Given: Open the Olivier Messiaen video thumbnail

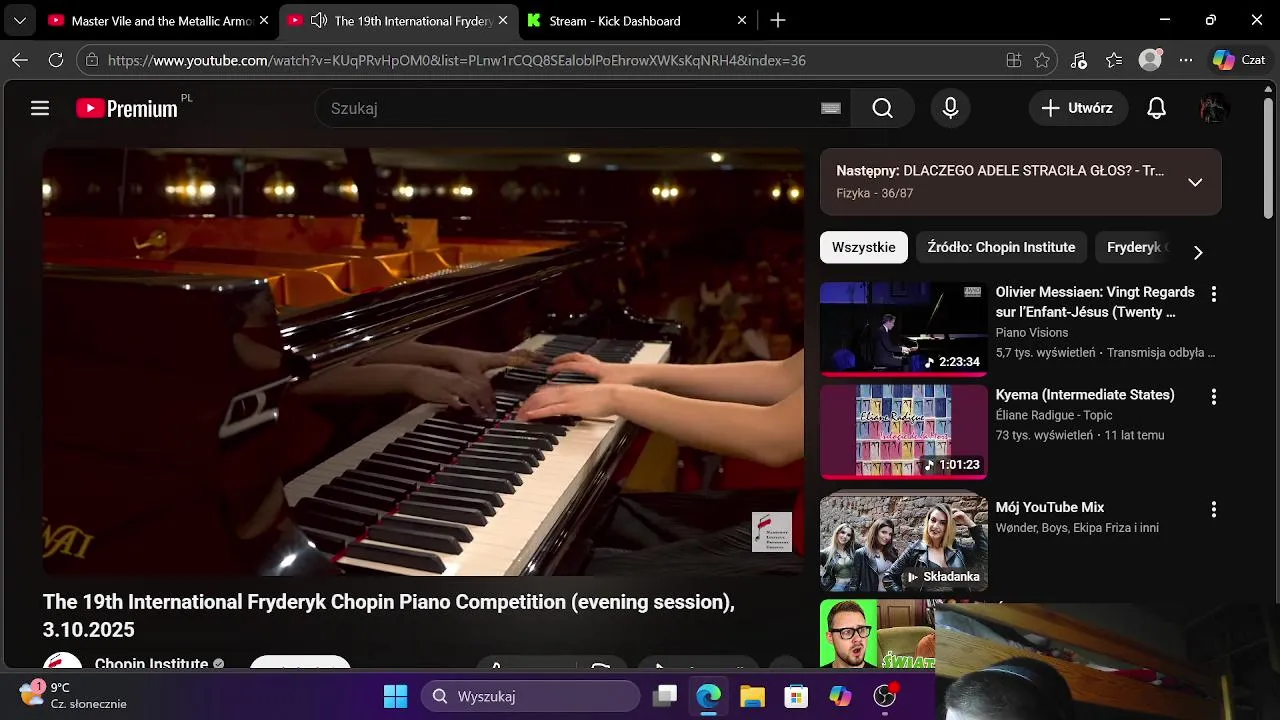Looking at the screenshot, I should pyautogui.click(x=904, y=329).
